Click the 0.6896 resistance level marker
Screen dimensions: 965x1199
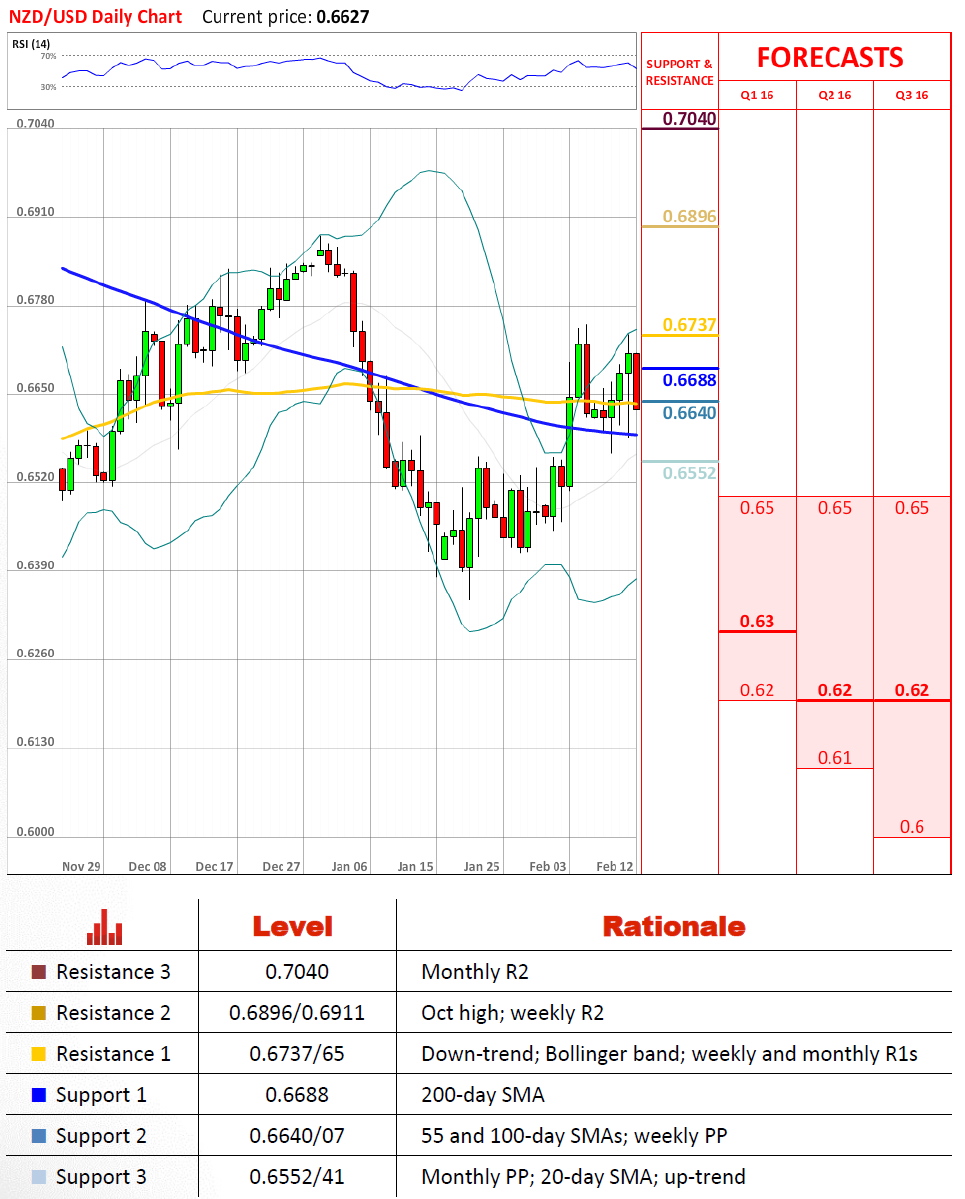(690, 216)
